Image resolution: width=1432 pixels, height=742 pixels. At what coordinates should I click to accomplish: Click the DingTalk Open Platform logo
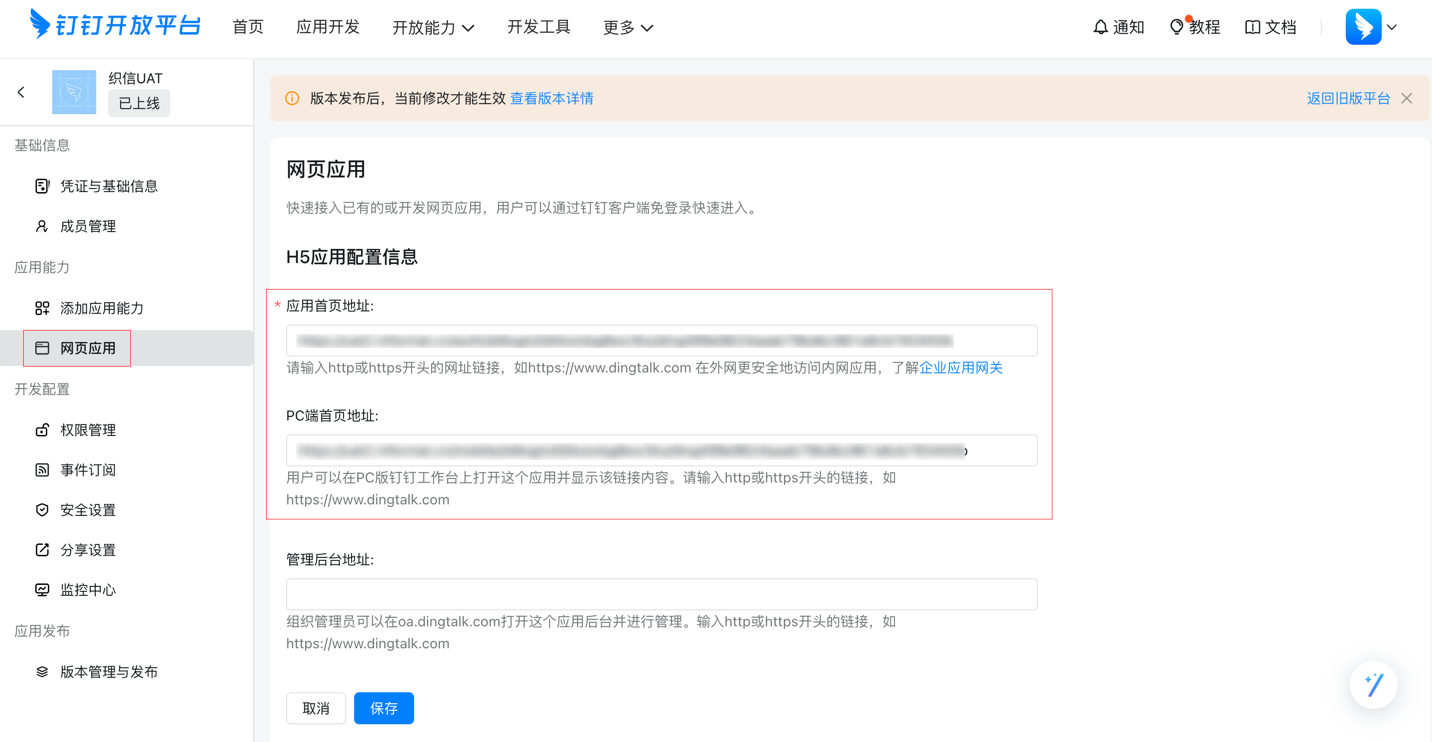(x=113, y=25)
